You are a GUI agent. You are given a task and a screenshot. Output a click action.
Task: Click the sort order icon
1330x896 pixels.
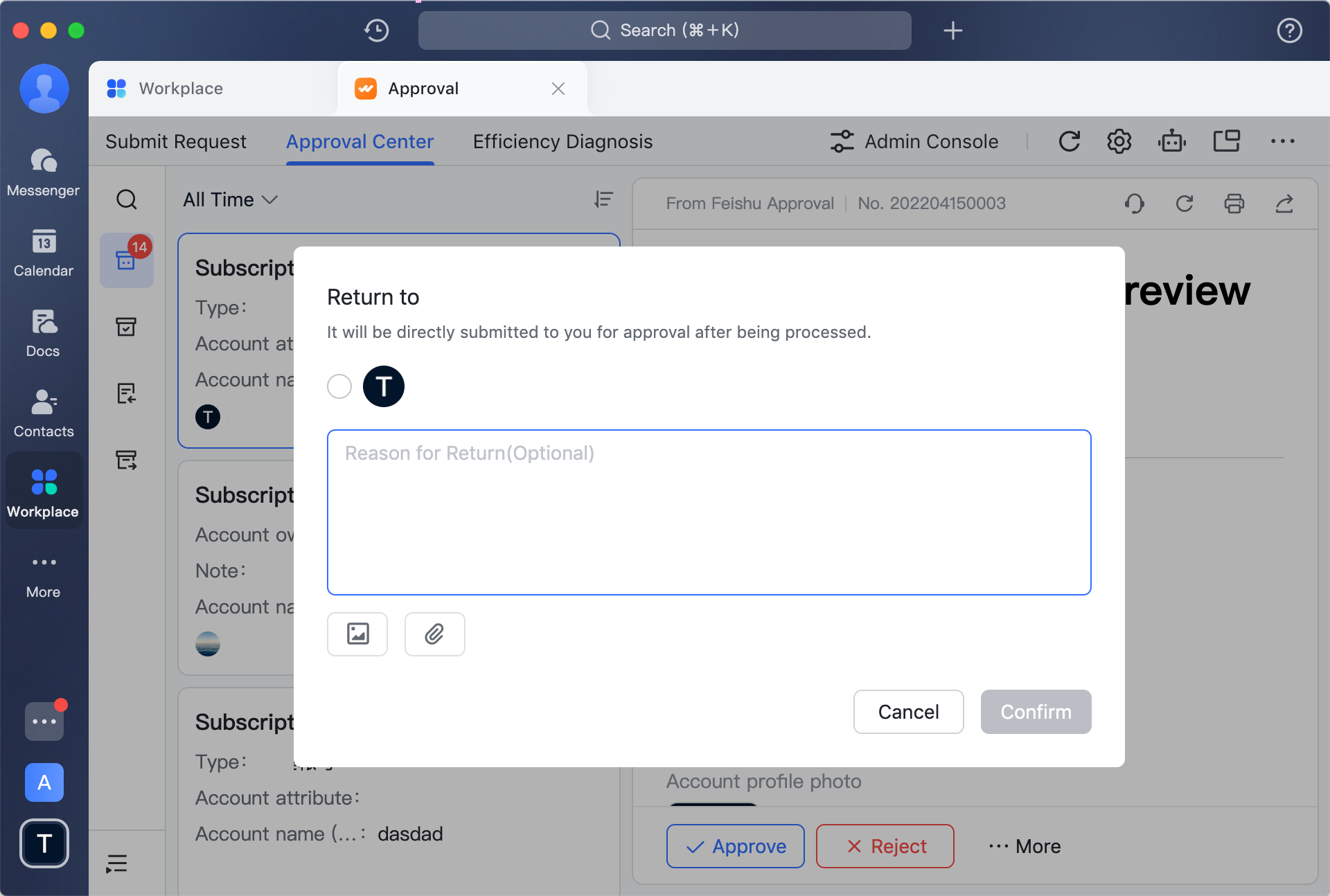coord(603,200)
